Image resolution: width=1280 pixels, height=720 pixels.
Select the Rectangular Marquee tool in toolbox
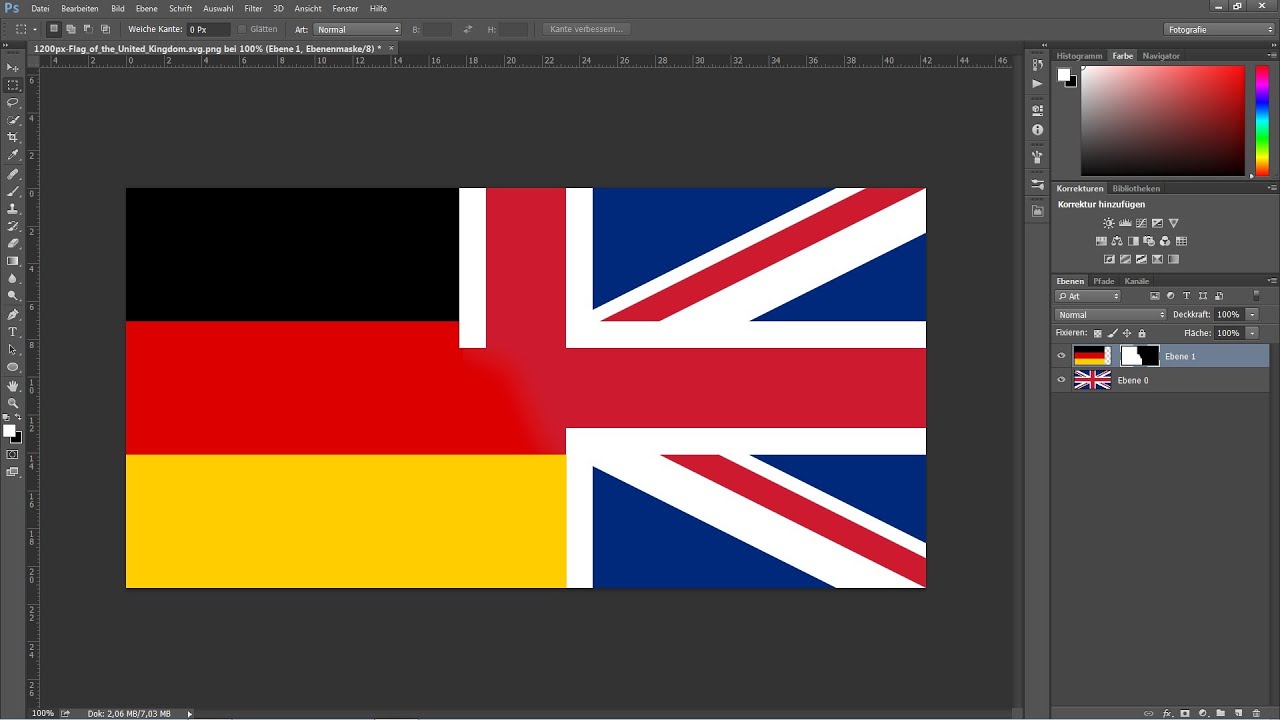[x=13, y=85]
